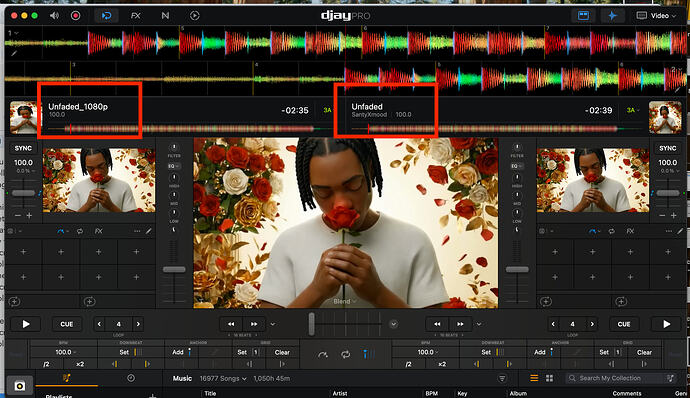Image resolution: width=690 pixels, height=398 pixels.
Task: Sort library by the Artist column
Action: [x=340, y=393]
